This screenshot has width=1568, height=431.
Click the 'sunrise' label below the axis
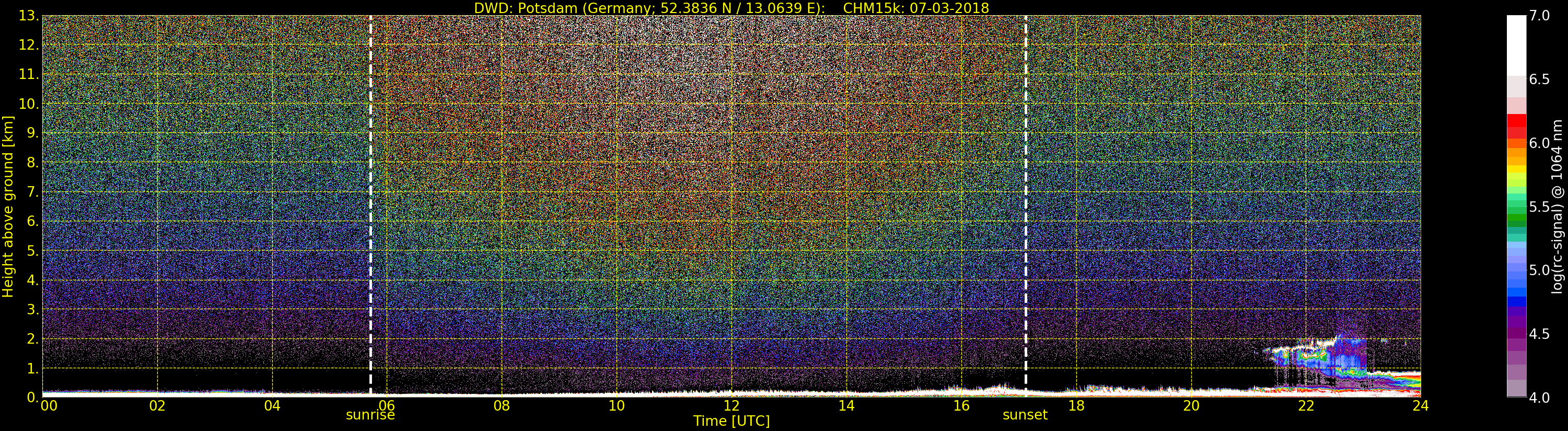point(370,415)
